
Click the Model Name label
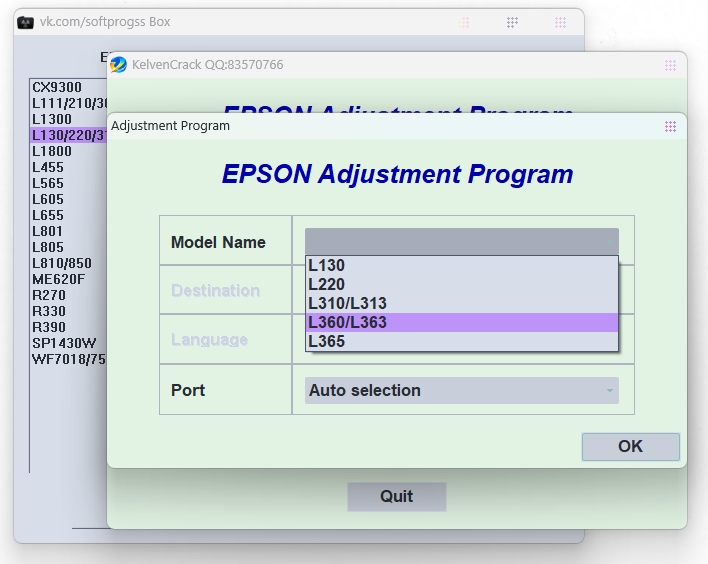click(218, 242)
